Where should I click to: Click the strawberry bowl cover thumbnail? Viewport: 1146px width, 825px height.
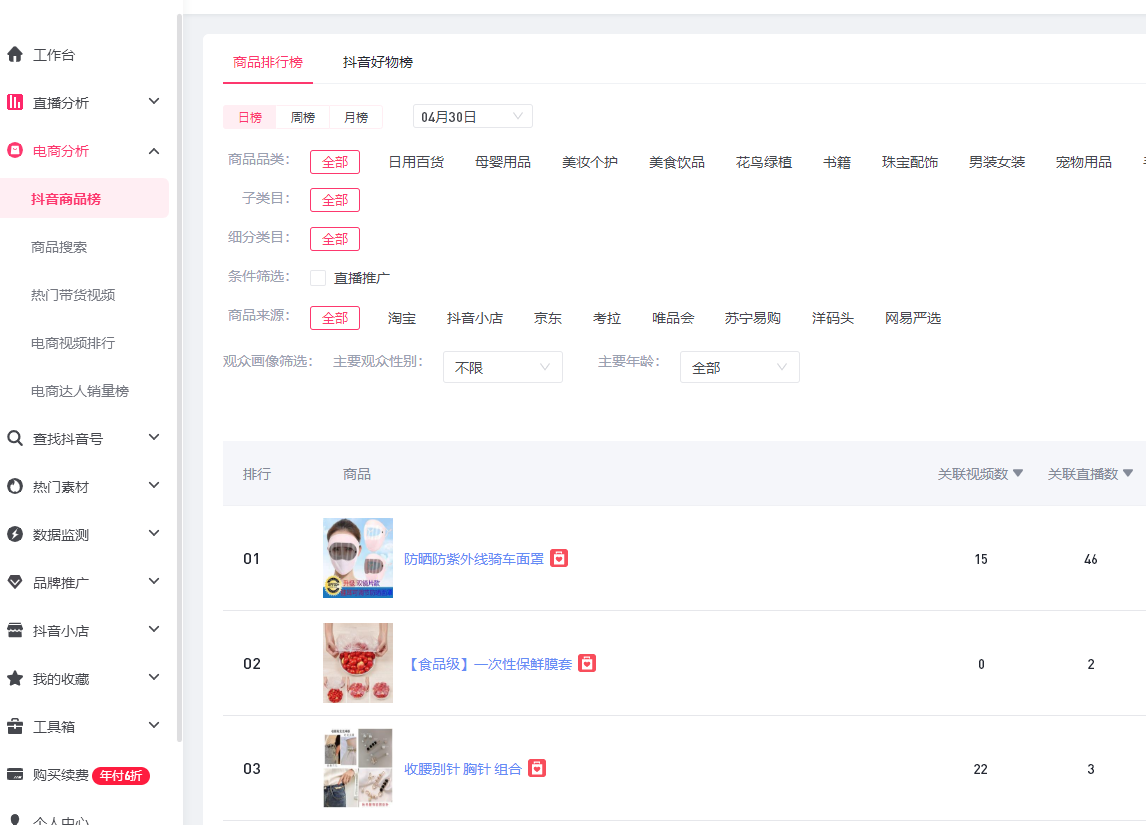tap(358, 663)
